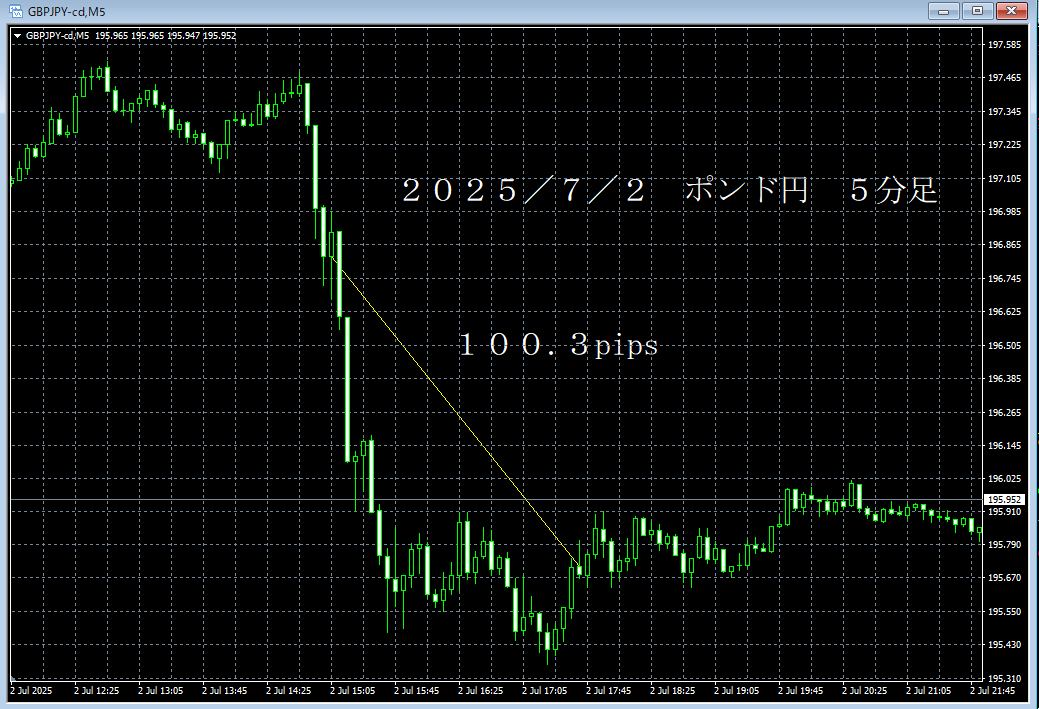
Task: Expand the GBPJPY-cd,M5 chart menu triangle
Action: tap(18, 36)
